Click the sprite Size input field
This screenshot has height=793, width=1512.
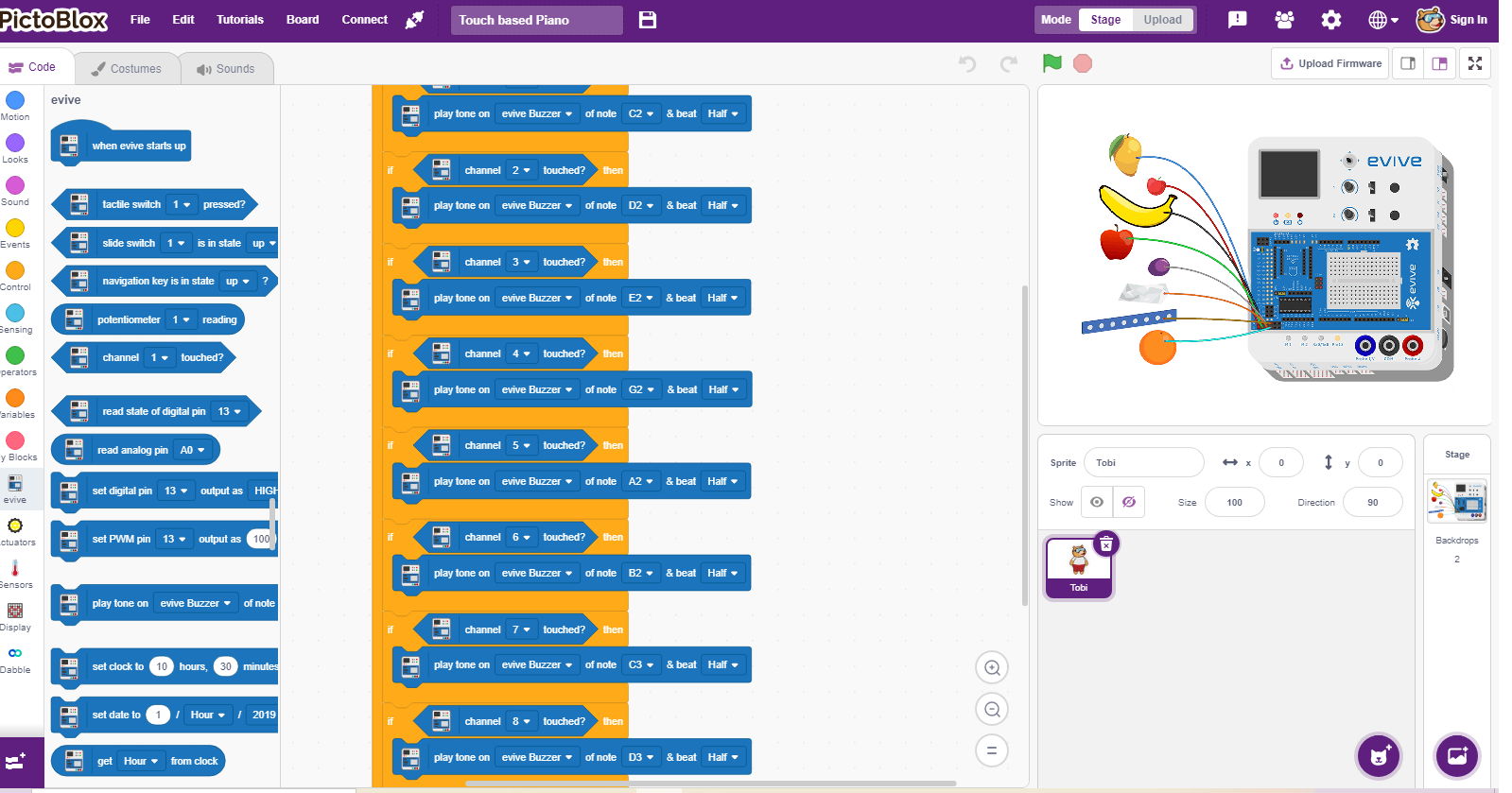[1234, 502]
